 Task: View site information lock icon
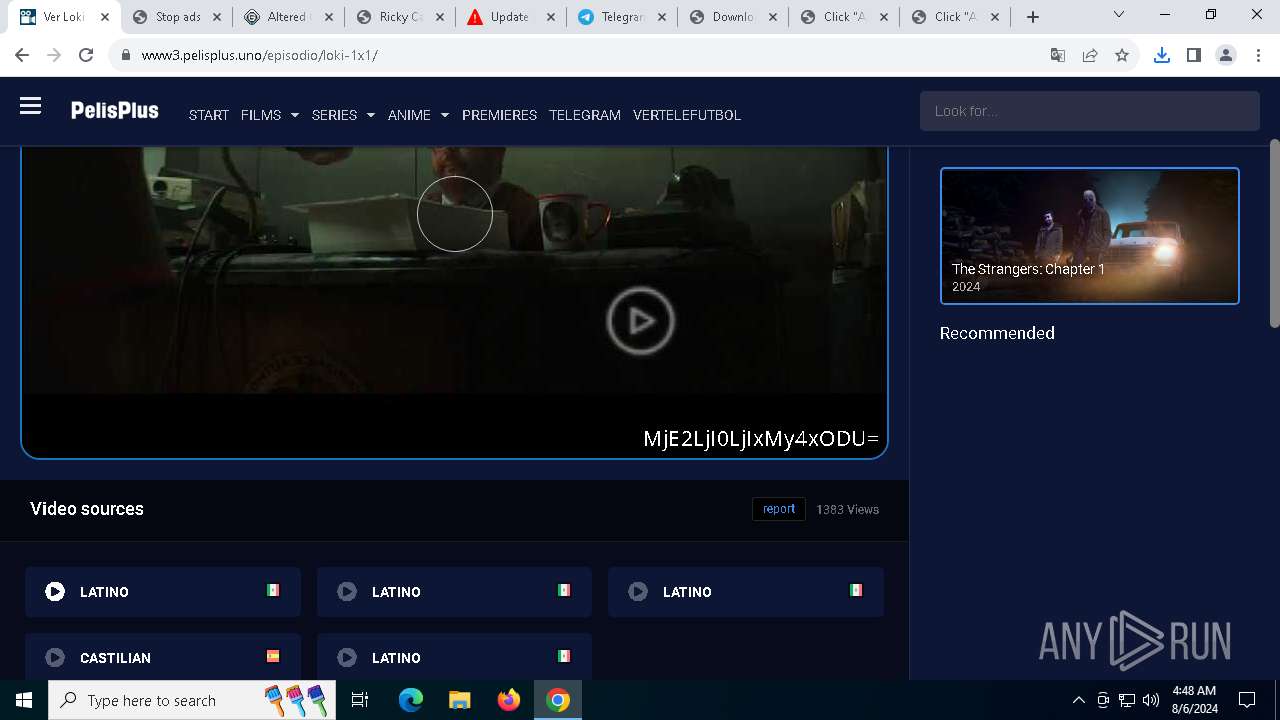[x=126, y=55]
